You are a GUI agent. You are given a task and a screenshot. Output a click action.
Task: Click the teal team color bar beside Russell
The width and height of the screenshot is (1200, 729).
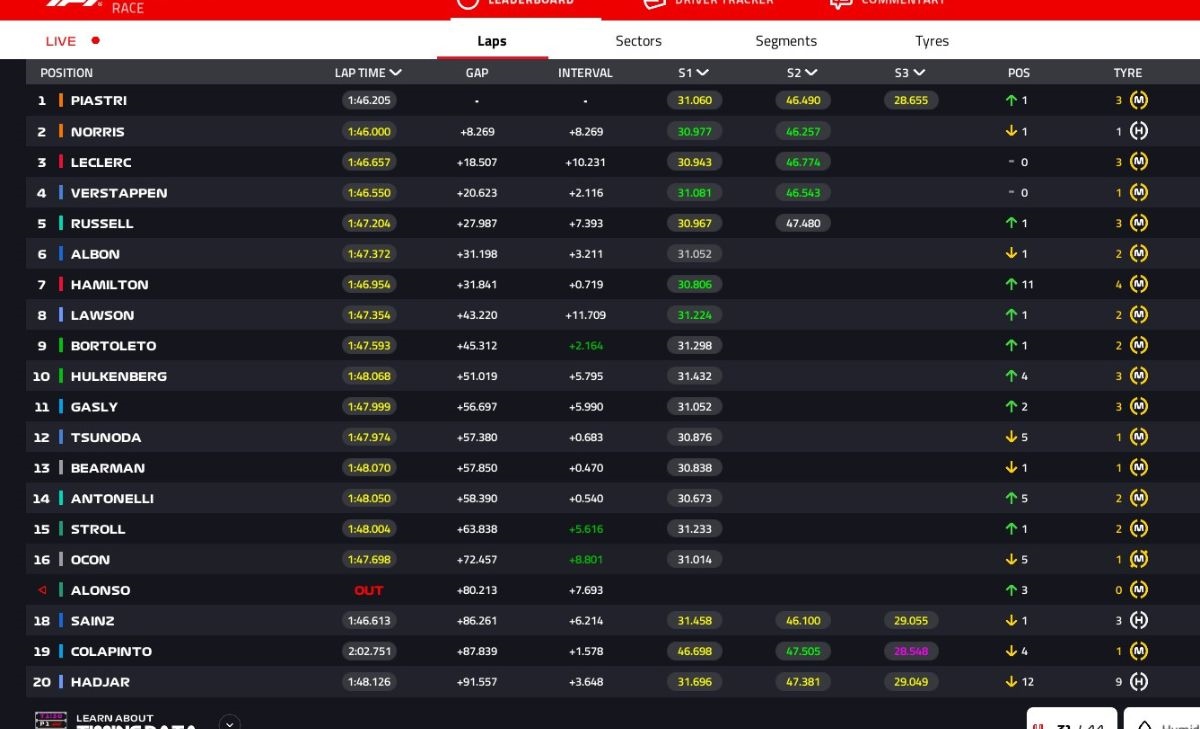(61, 223)
